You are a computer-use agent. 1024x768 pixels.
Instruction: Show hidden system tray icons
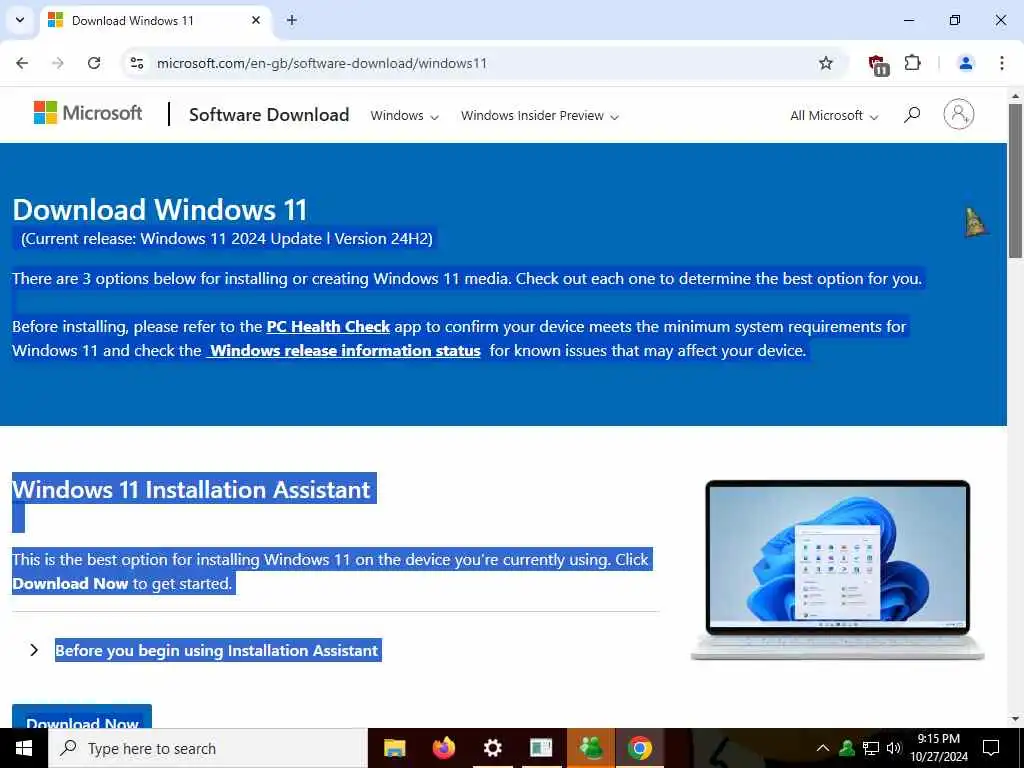click(x=823, y=748)
